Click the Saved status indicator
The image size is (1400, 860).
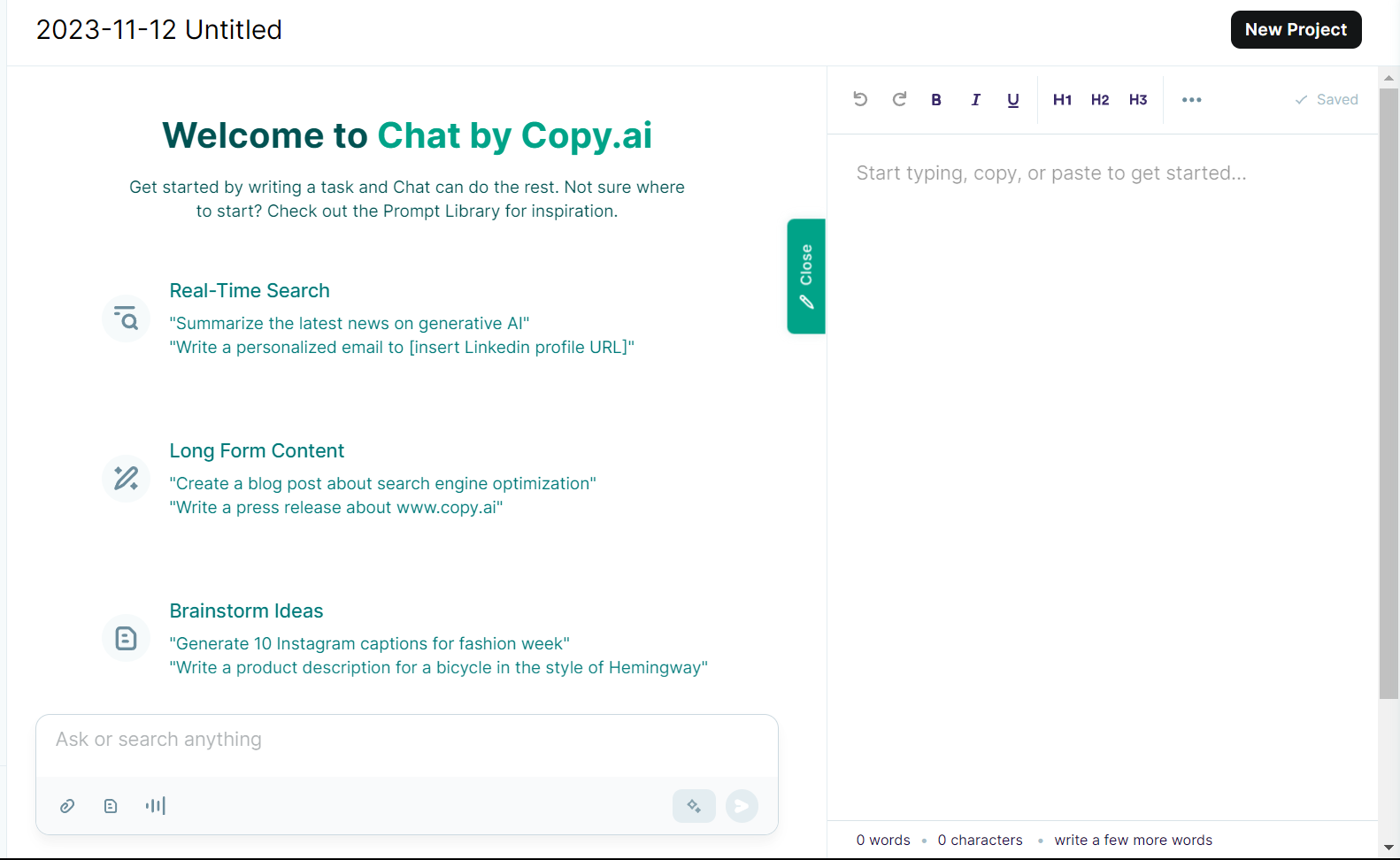(x=1327, y=100)
